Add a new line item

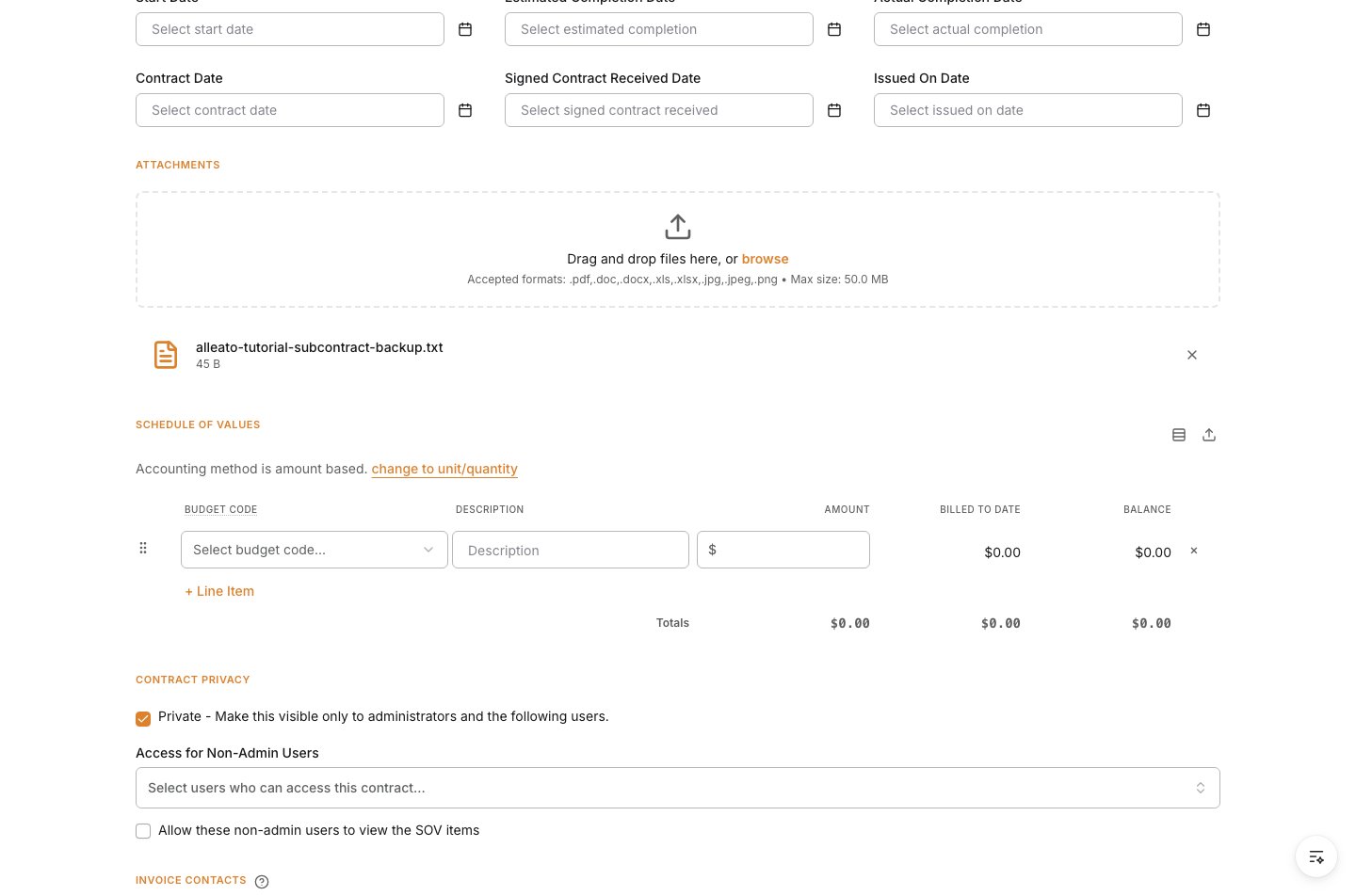pos(219,591)
